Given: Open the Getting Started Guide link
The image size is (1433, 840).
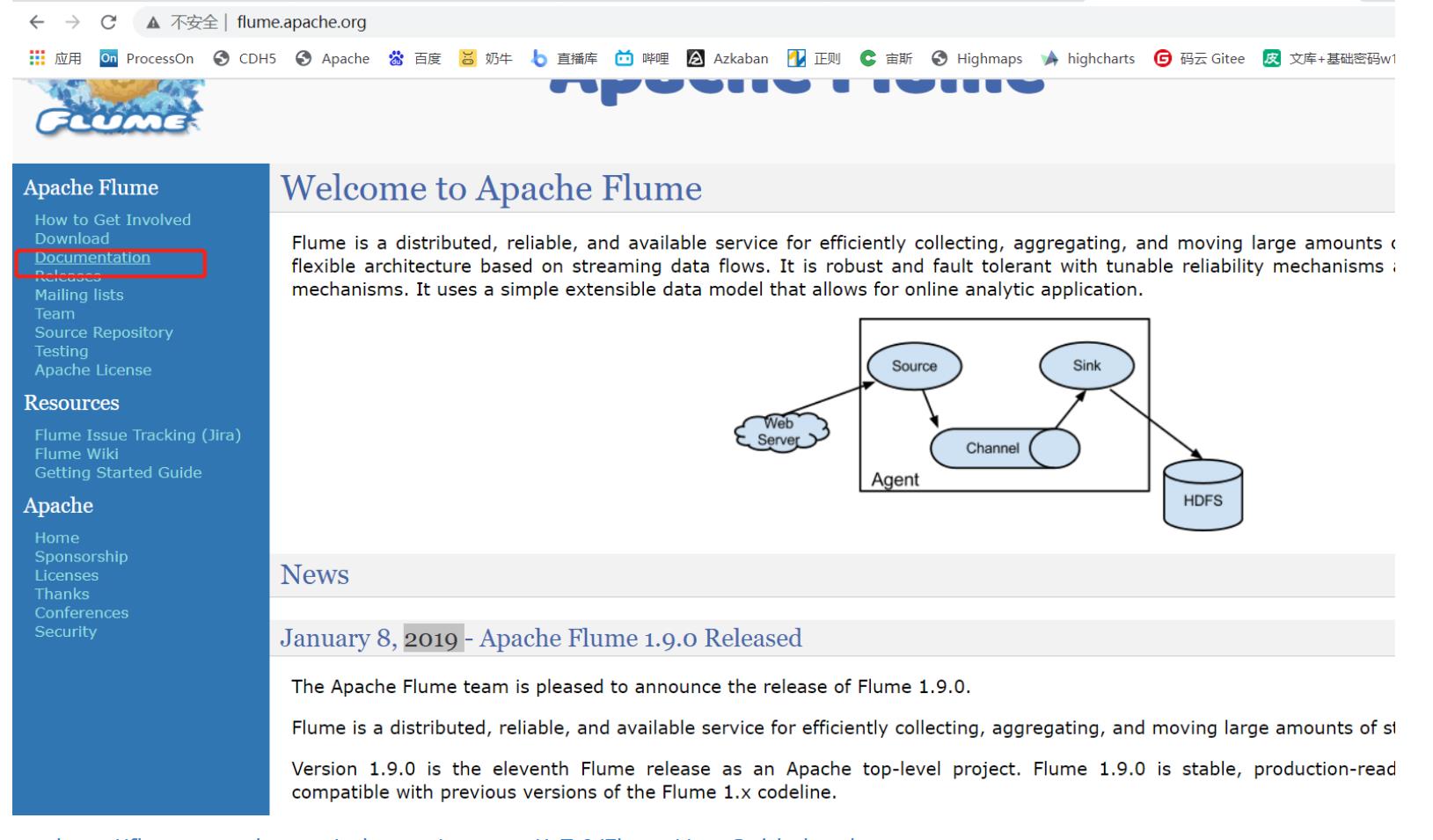Looking at the screenshot, I should pos(118,472).
